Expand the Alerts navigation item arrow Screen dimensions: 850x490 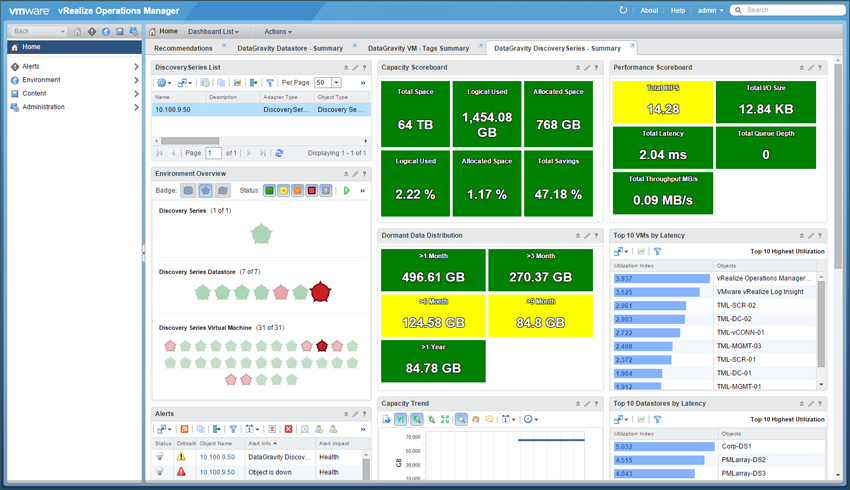point(136,66)
